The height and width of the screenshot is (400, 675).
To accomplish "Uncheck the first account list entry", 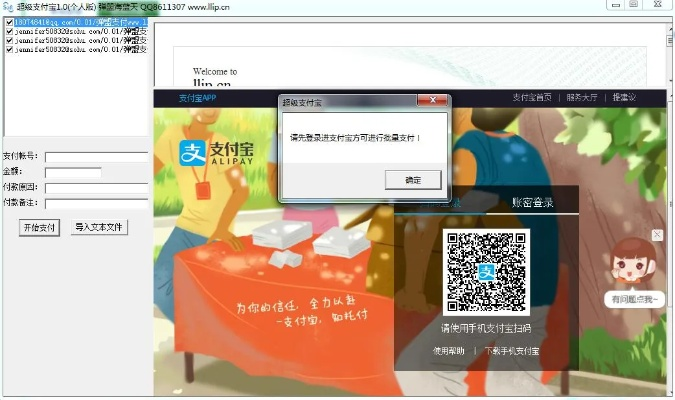I will [10, 21].
